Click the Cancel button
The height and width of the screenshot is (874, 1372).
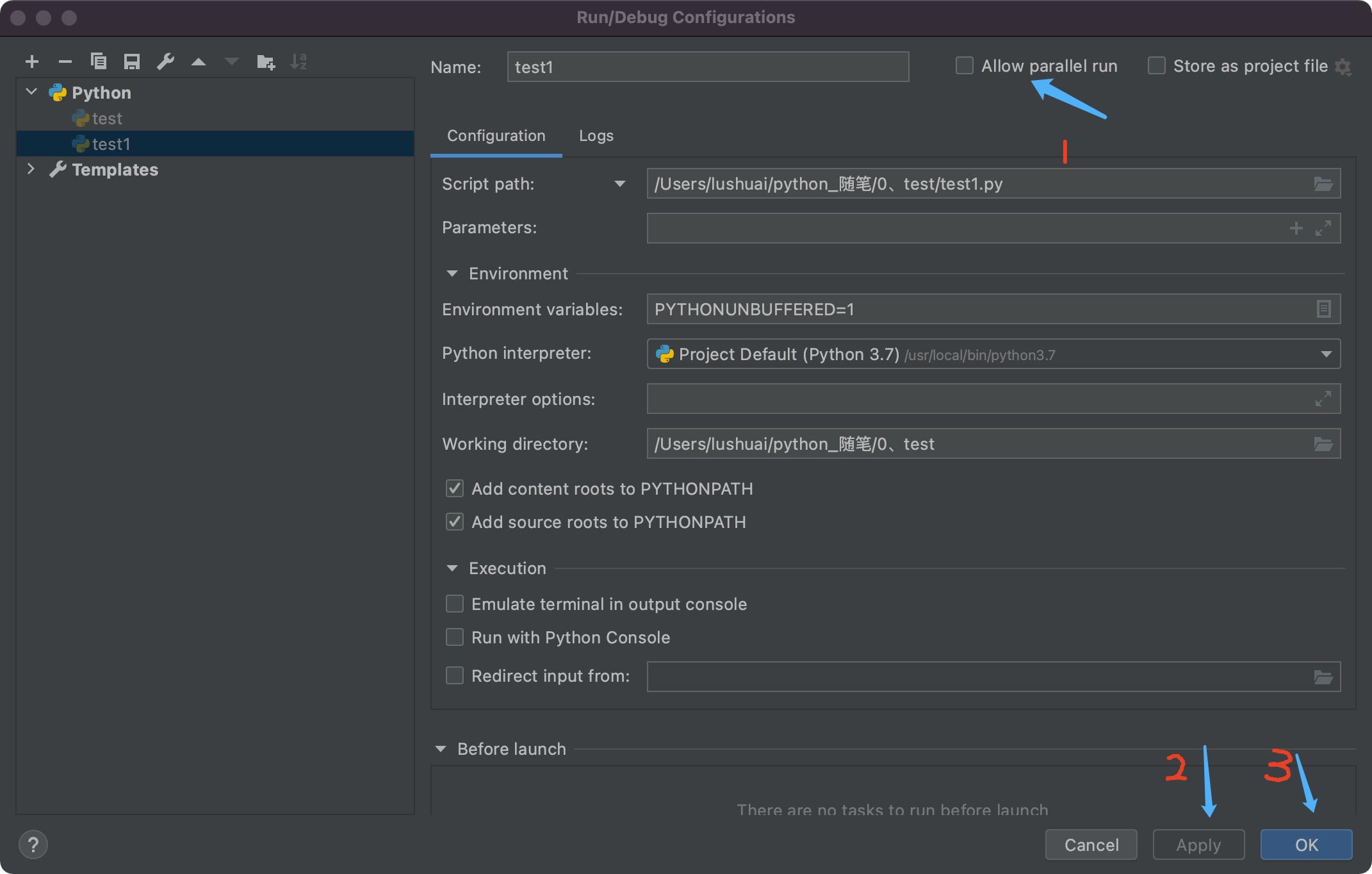(1091, 845)
